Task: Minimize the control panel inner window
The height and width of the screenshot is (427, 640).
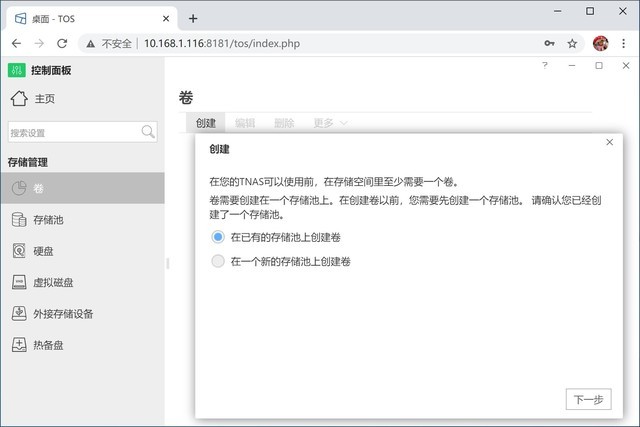Action: coord(572,65)
